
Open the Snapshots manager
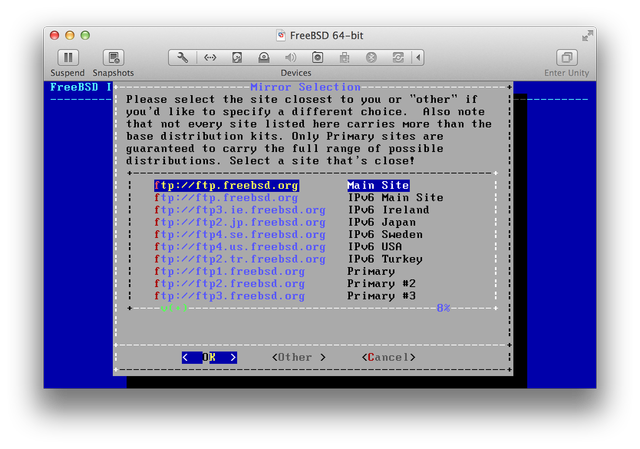[x=113, y=58]
